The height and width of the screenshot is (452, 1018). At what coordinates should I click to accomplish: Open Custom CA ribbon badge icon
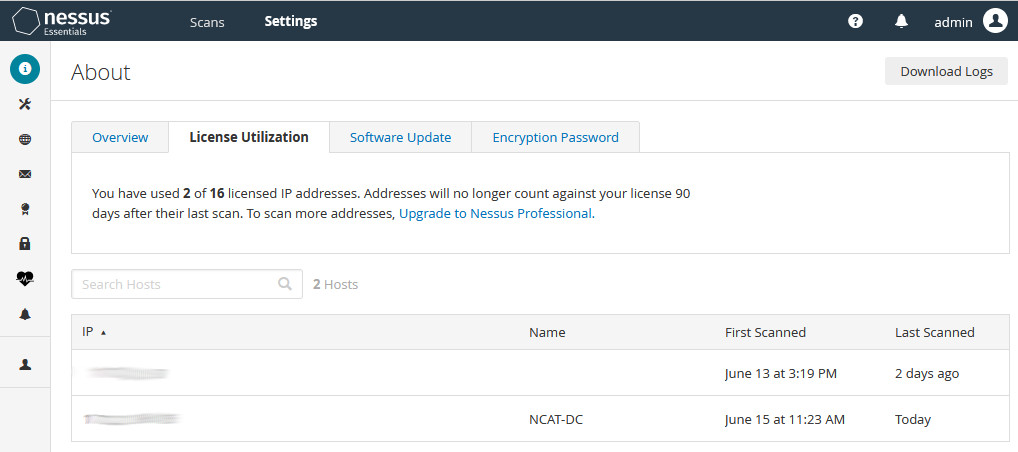(25, 208)
